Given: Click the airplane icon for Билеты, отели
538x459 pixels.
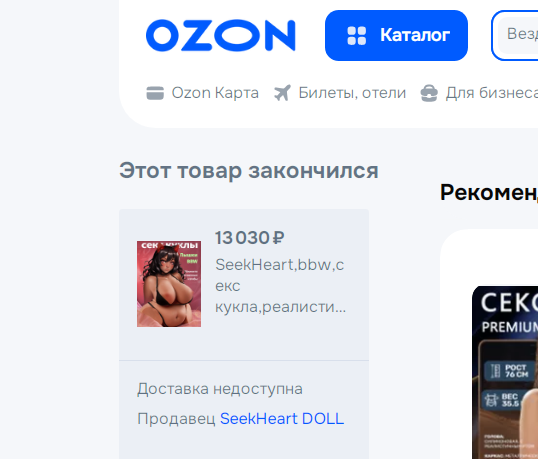Looking at the screenshot, I should 282,93.
